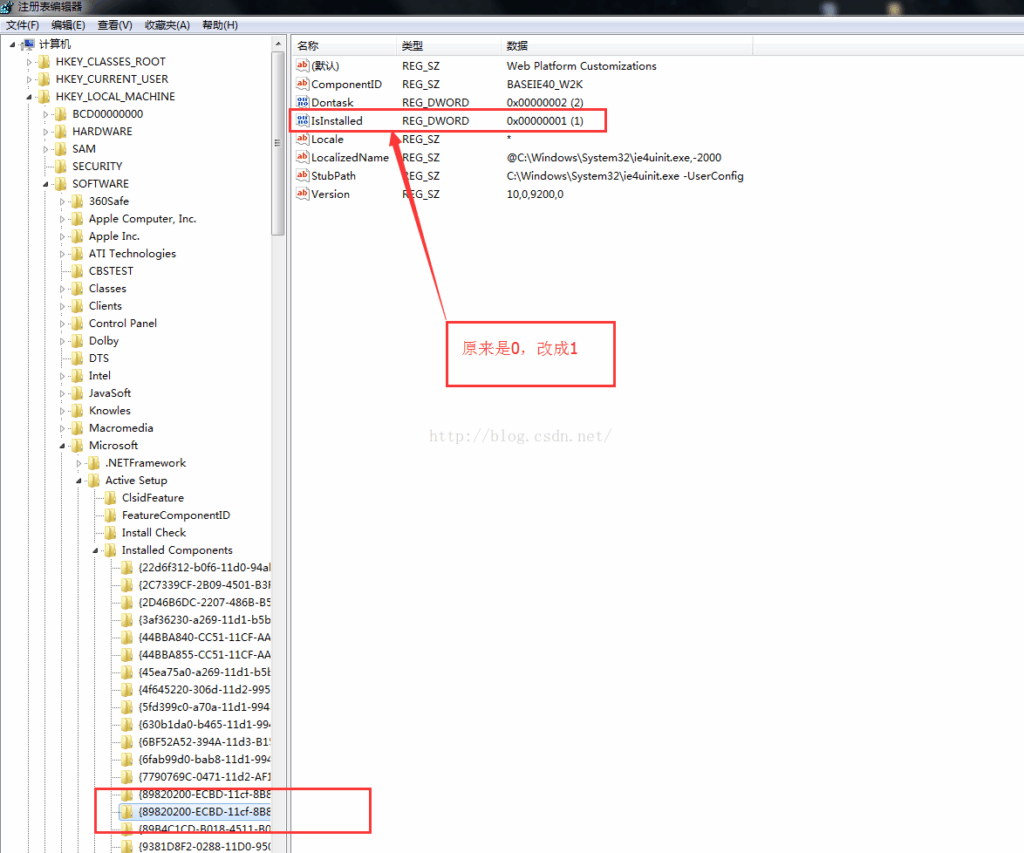This screenshot has height=853, width=1024.
Task: Open the 文件(F) menu
Action: (x=23, y=25)
